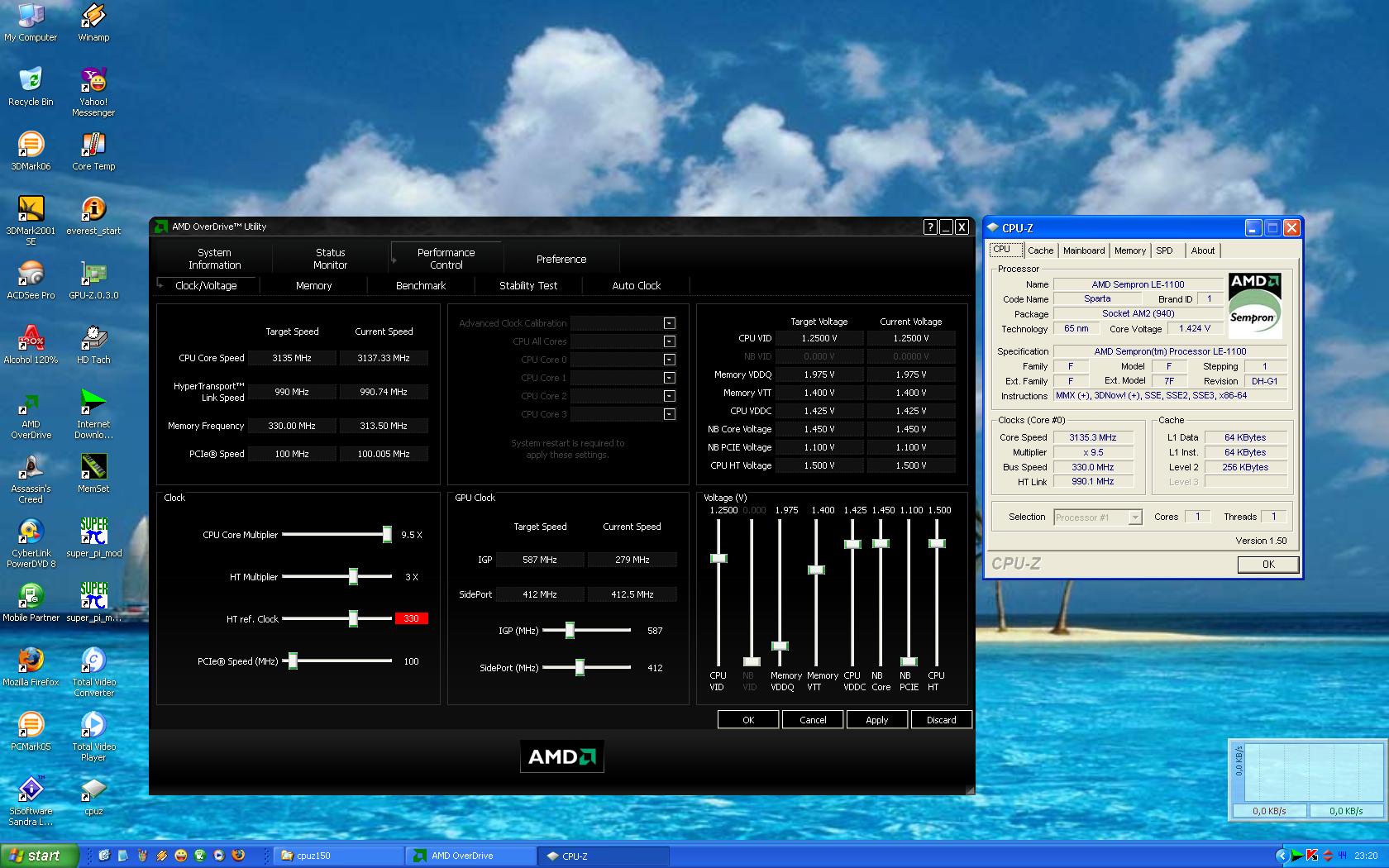This screenshot has width=1389, height=868.
Task: Click Cancel in AMD OverDrive
Action: [813, 720]
